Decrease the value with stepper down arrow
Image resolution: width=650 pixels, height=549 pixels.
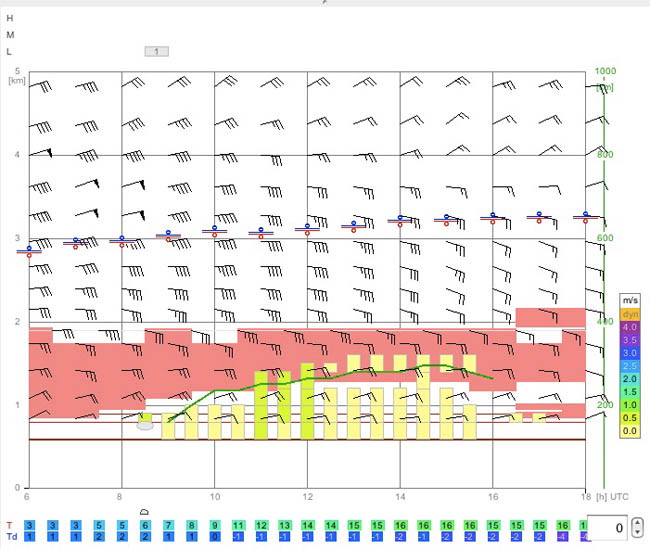638,532
